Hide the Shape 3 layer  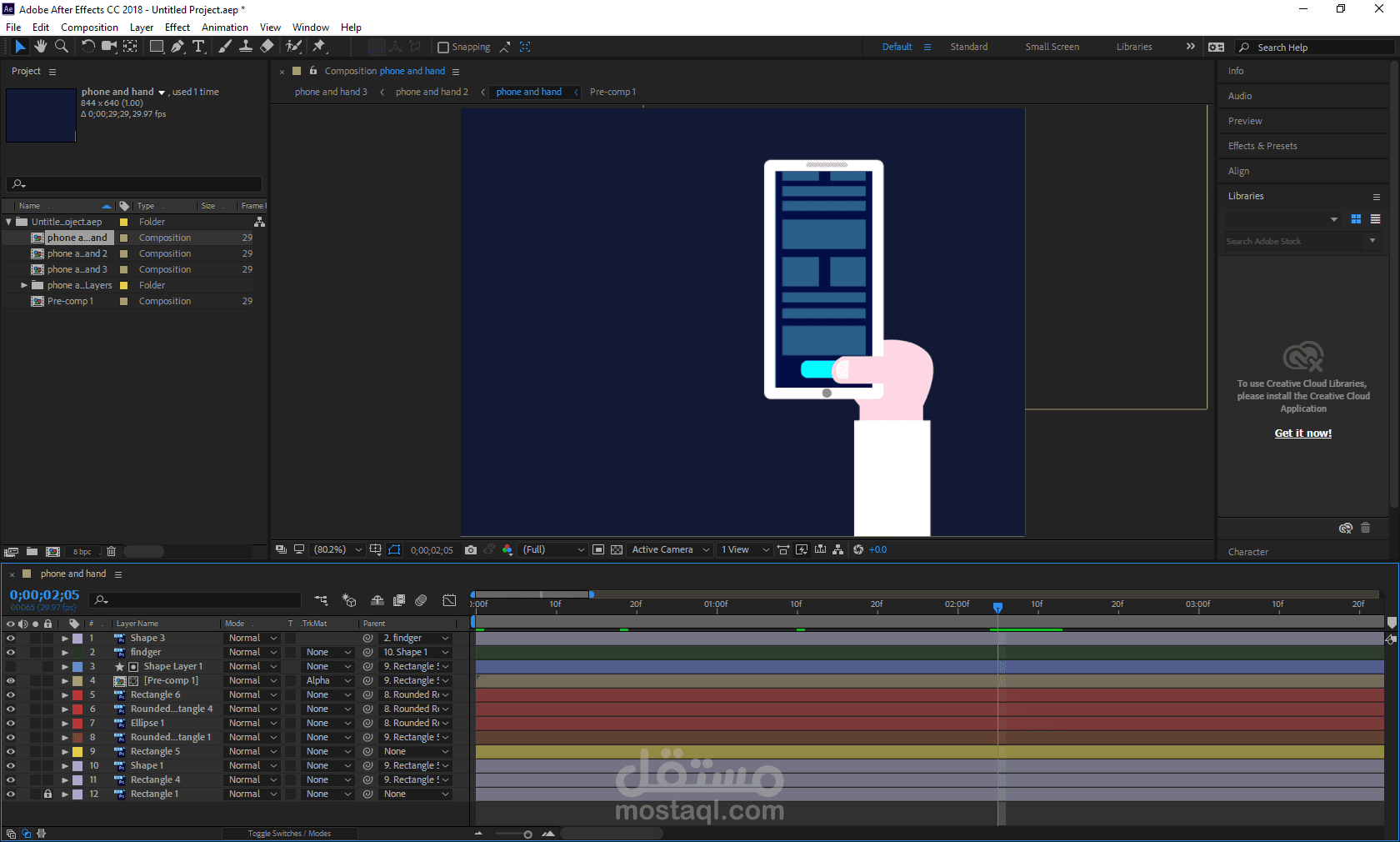11,639
